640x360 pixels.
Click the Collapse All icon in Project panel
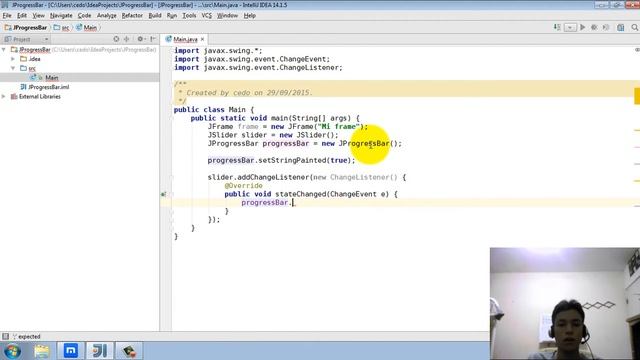coord(127,39)
